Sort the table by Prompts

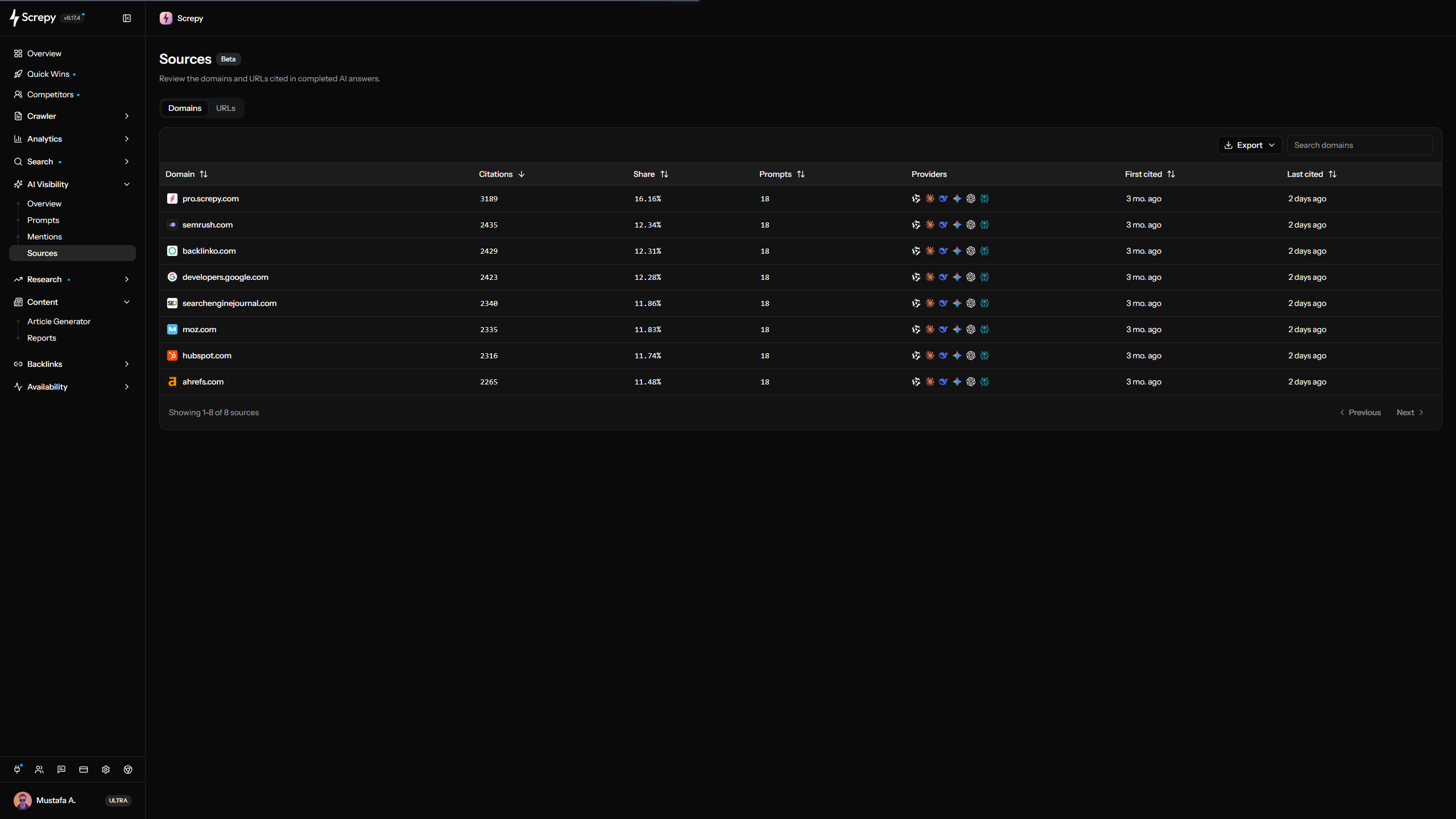click(782, 174)
